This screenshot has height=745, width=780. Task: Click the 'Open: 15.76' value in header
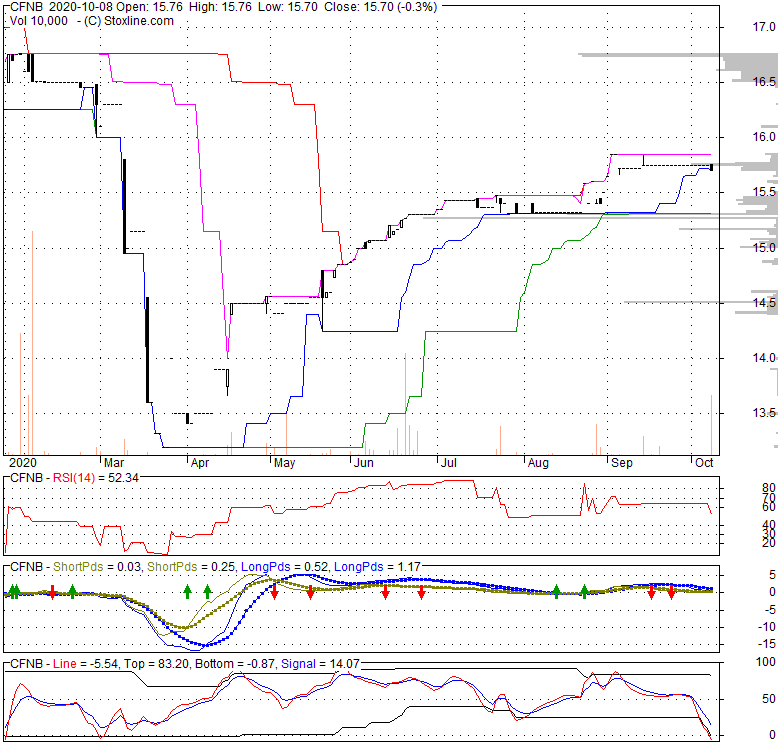[149, 7]
